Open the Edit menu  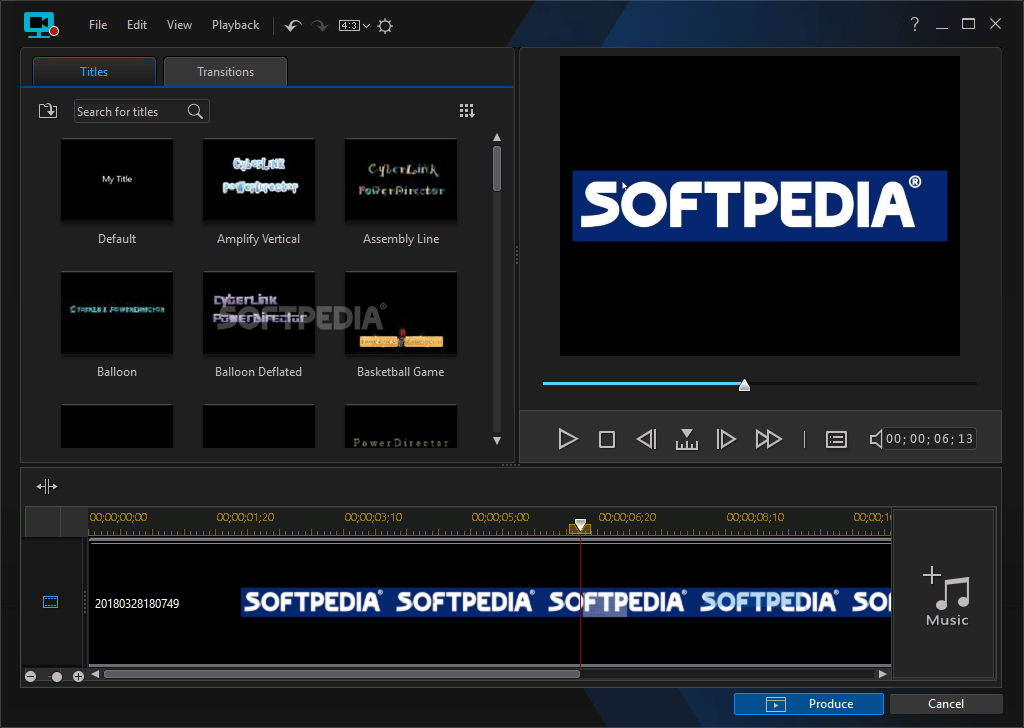tap(136, 25)
